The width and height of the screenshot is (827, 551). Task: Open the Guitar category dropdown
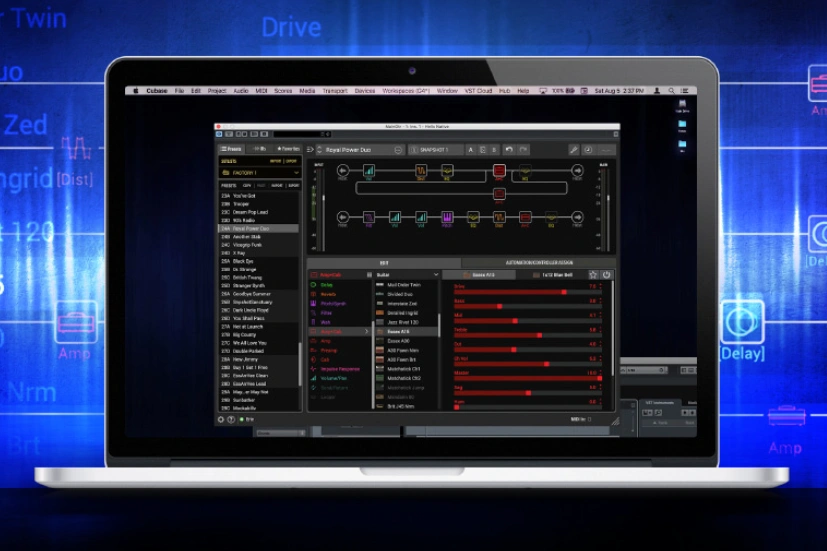pos(405,275)
